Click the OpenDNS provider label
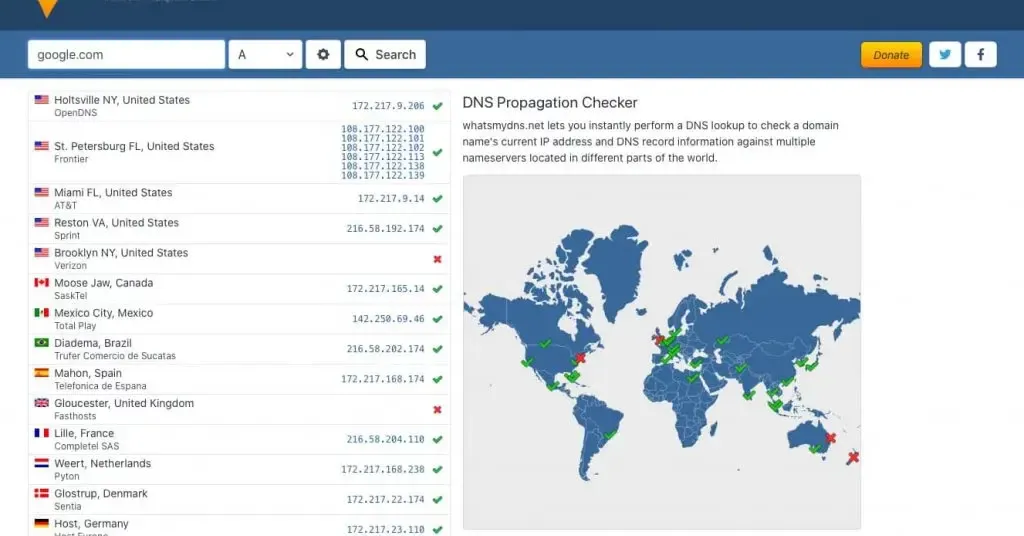1024x536 pixels. click(x=76, y=113)
